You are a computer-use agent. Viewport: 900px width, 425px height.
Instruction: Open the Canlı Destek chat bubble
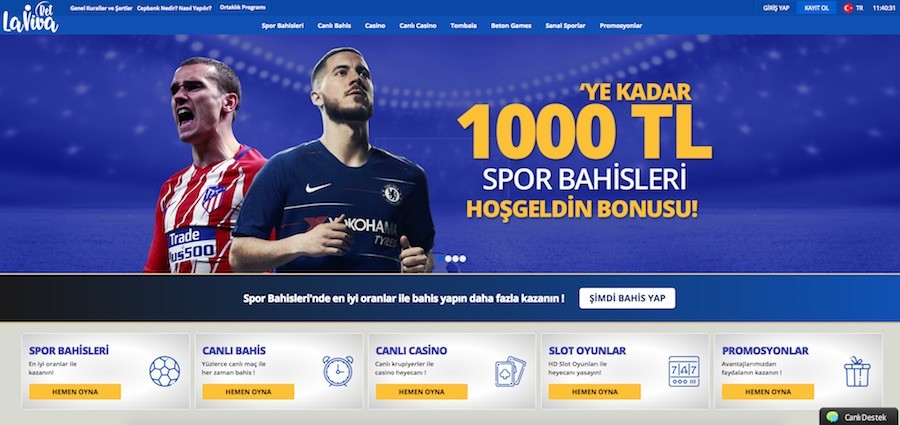pyautogui.click(x=859, y=417)
